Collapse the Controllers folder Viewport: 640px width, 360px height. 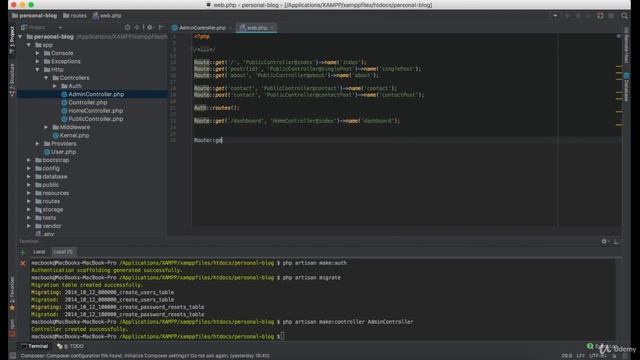click(x=46, y=78)
